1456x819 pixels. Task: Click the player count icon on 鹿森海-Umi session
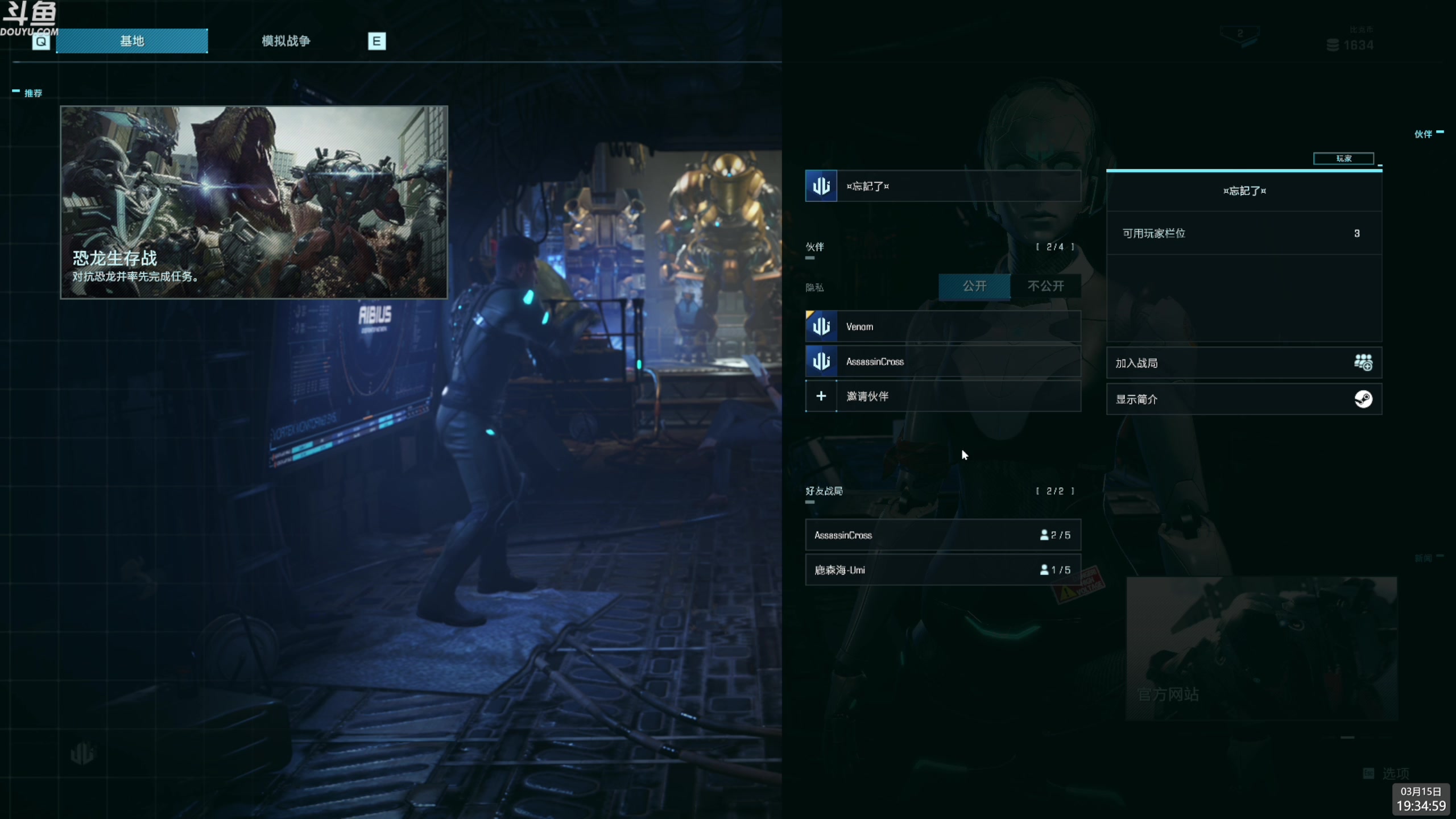pos(1044,570)
